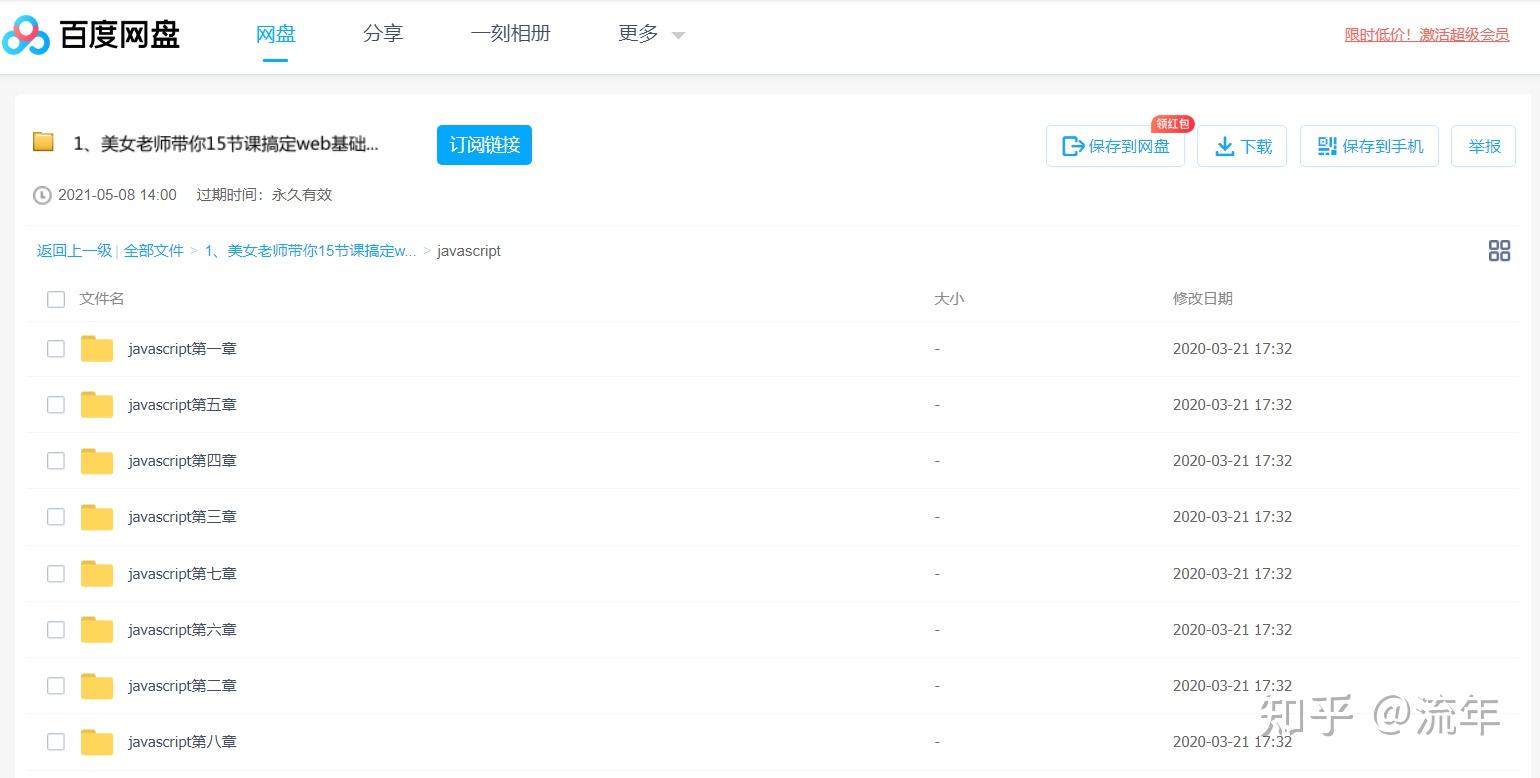Click 返回上一级 breadcrumb link
This screenshot has height=778, width=1540.
pos(74,251)
